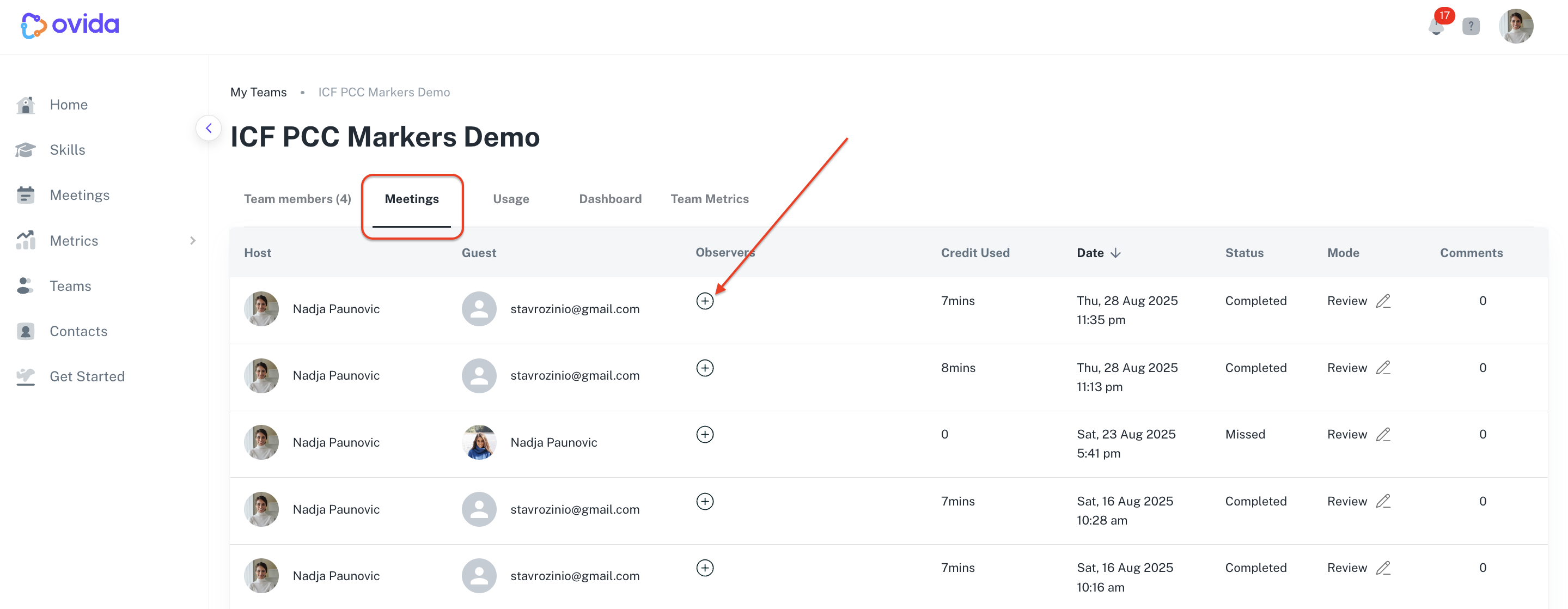
Task: Click the Teams people icon
Action: tap(26, 285)
